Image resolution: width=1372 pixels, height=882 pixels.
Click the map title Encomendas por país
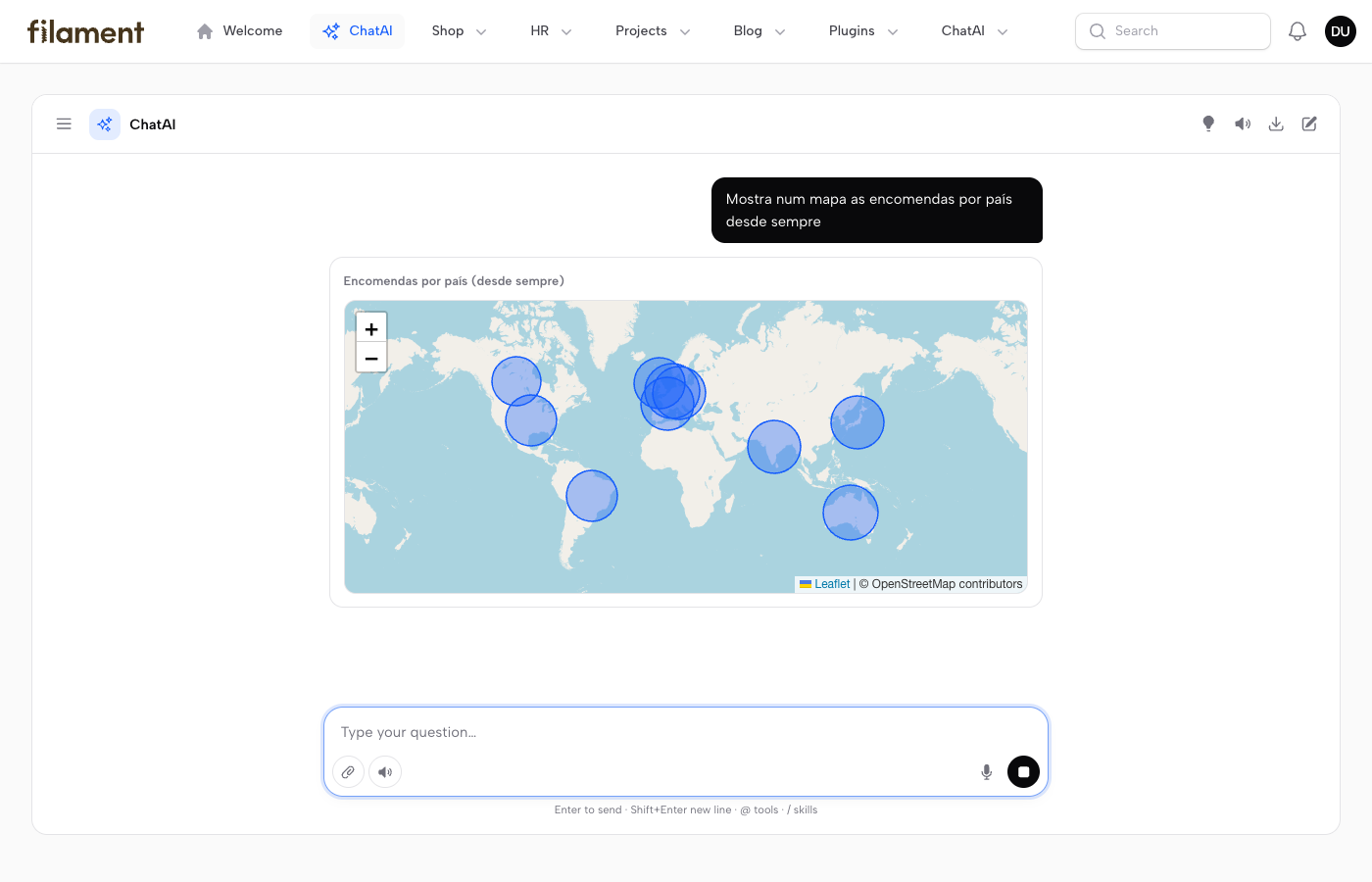[454, 281]
